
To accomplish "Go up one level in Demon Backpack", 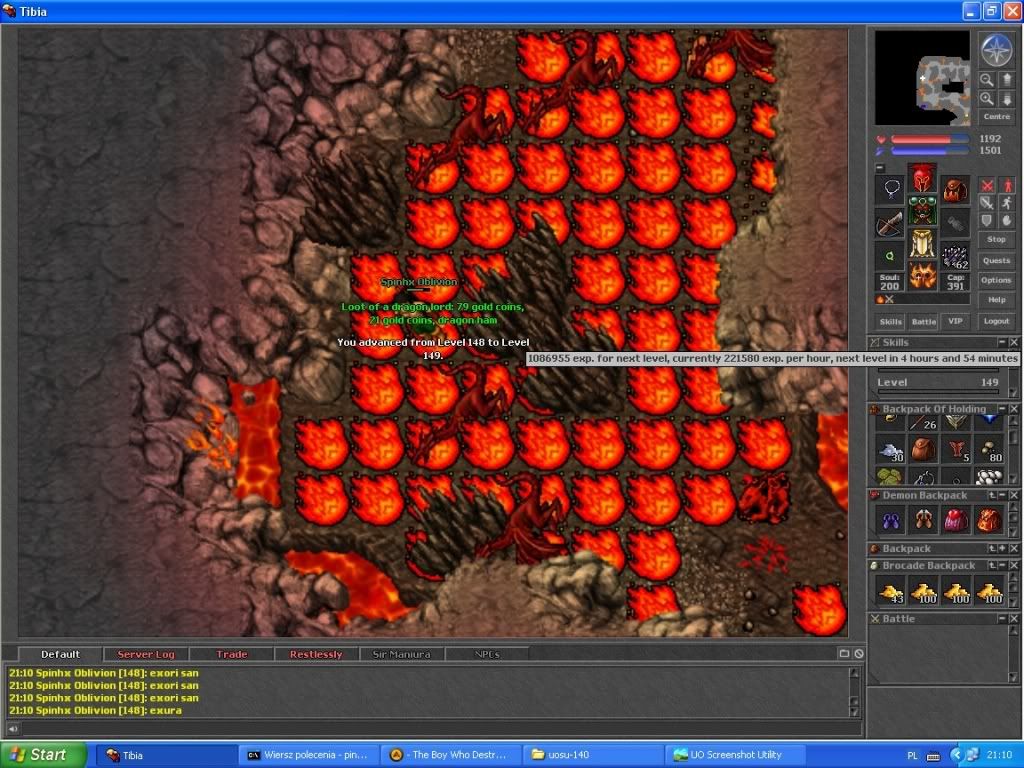I will pos(992,496).
